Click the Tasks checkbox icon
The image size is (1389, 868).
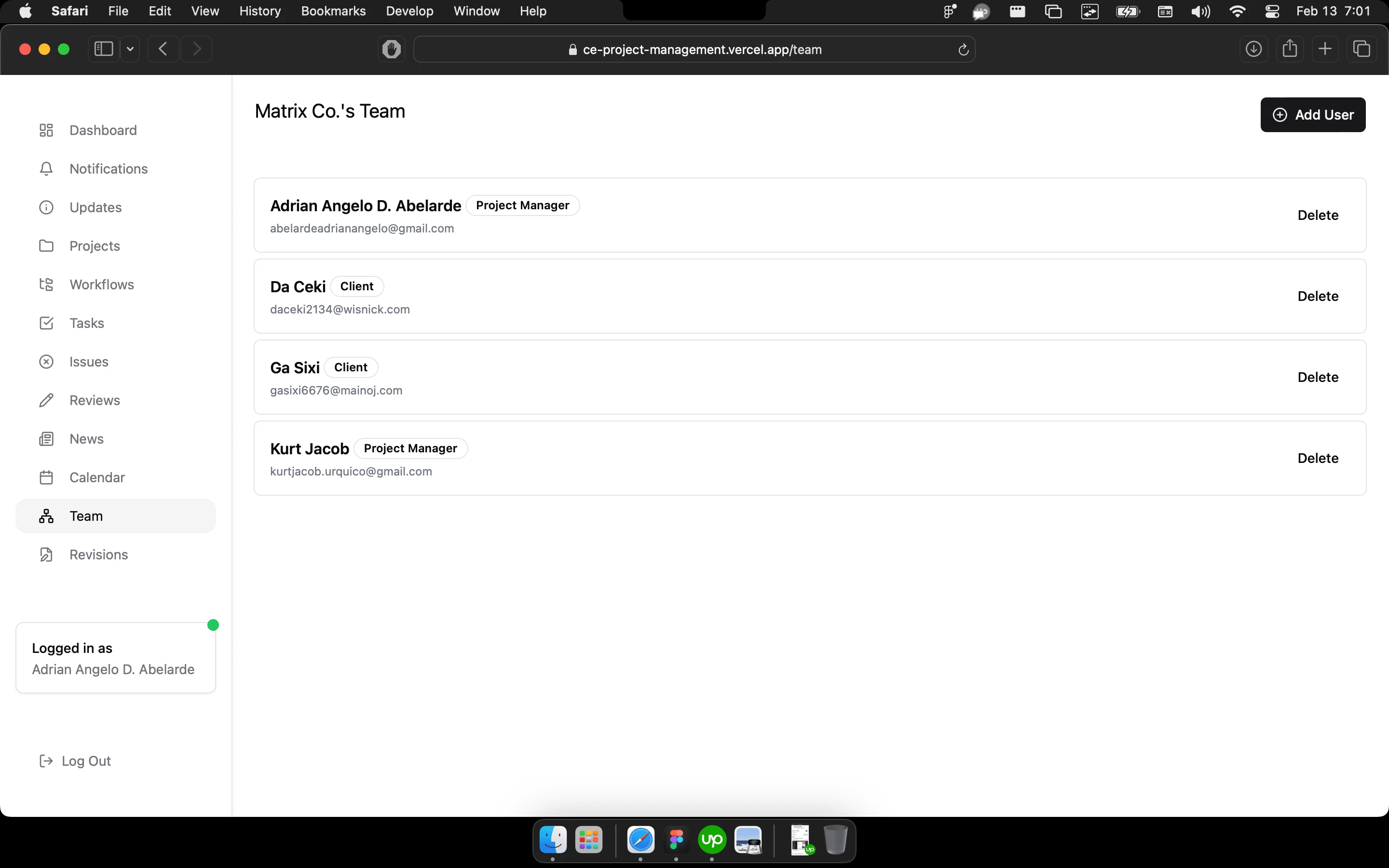tap(46, 323)
